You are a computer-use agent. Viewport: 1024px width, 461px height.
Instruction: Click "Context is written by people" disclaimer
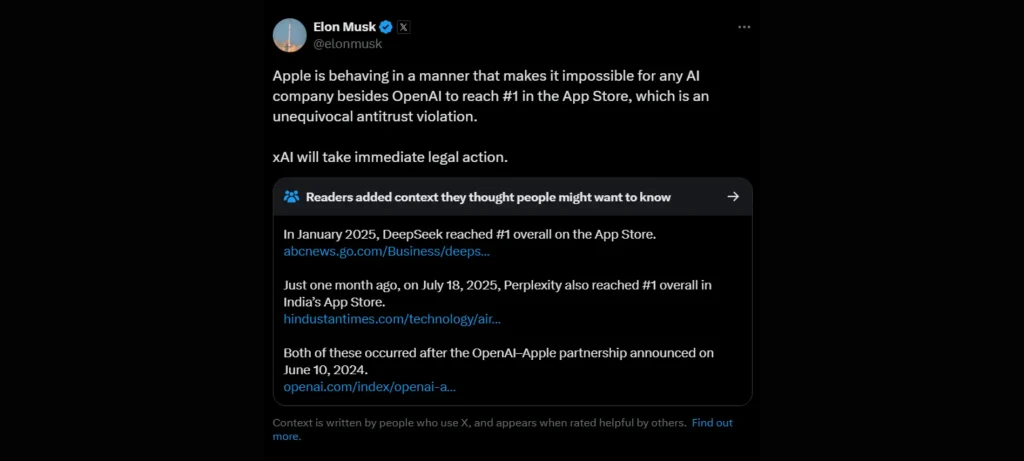(479, 423)
